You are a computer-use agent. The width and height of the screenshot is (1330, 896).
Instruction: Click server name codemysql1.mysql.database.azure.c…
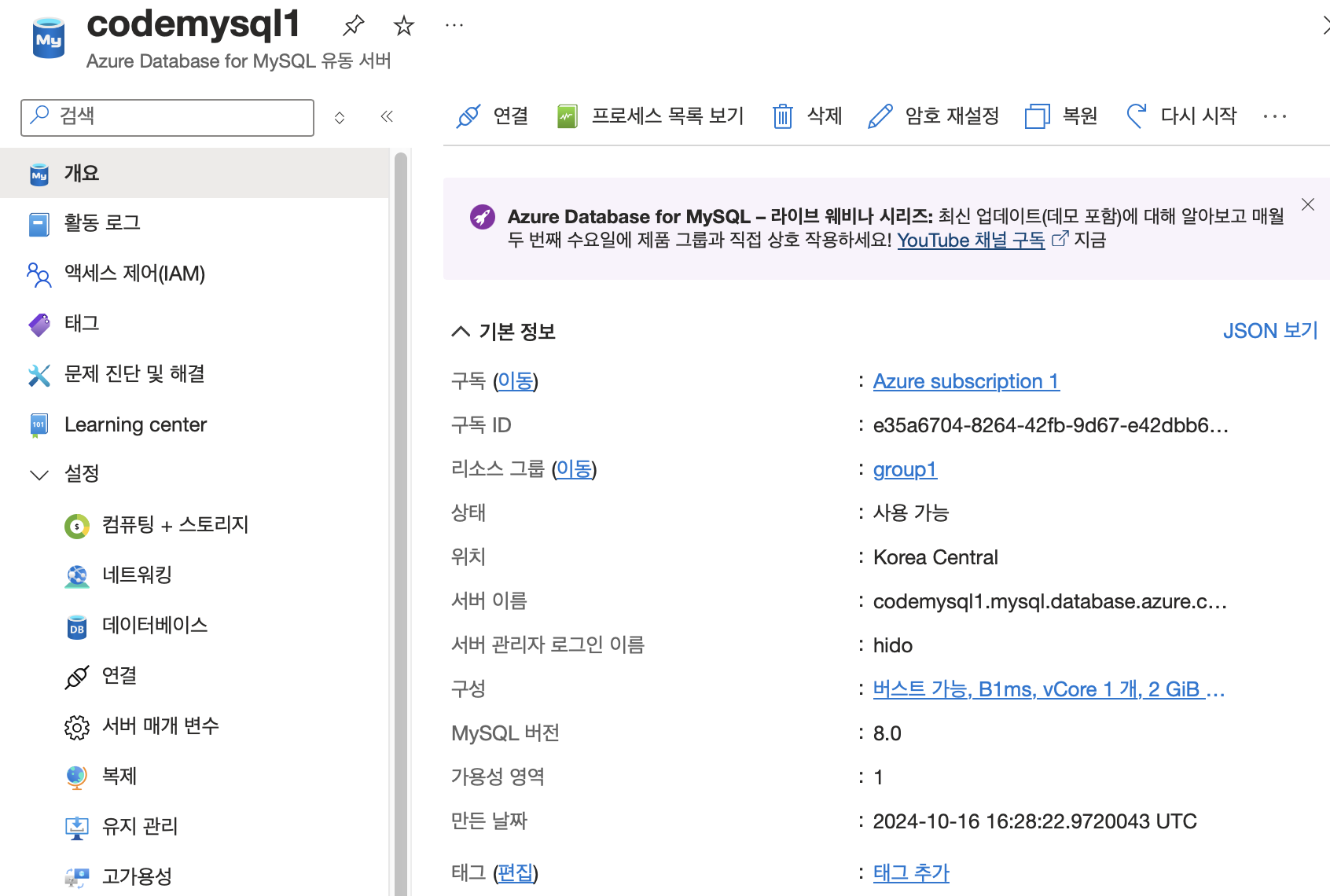(1049, 601)
